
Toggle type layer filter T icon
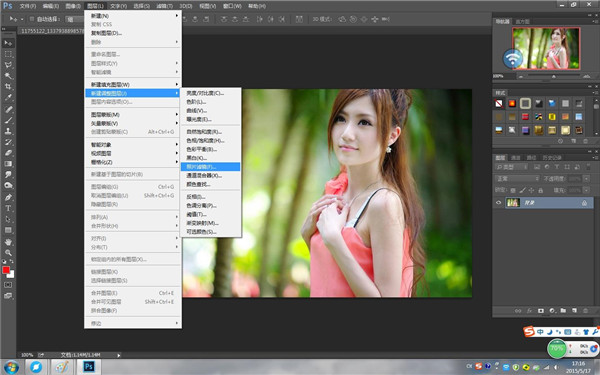point(557,167)
